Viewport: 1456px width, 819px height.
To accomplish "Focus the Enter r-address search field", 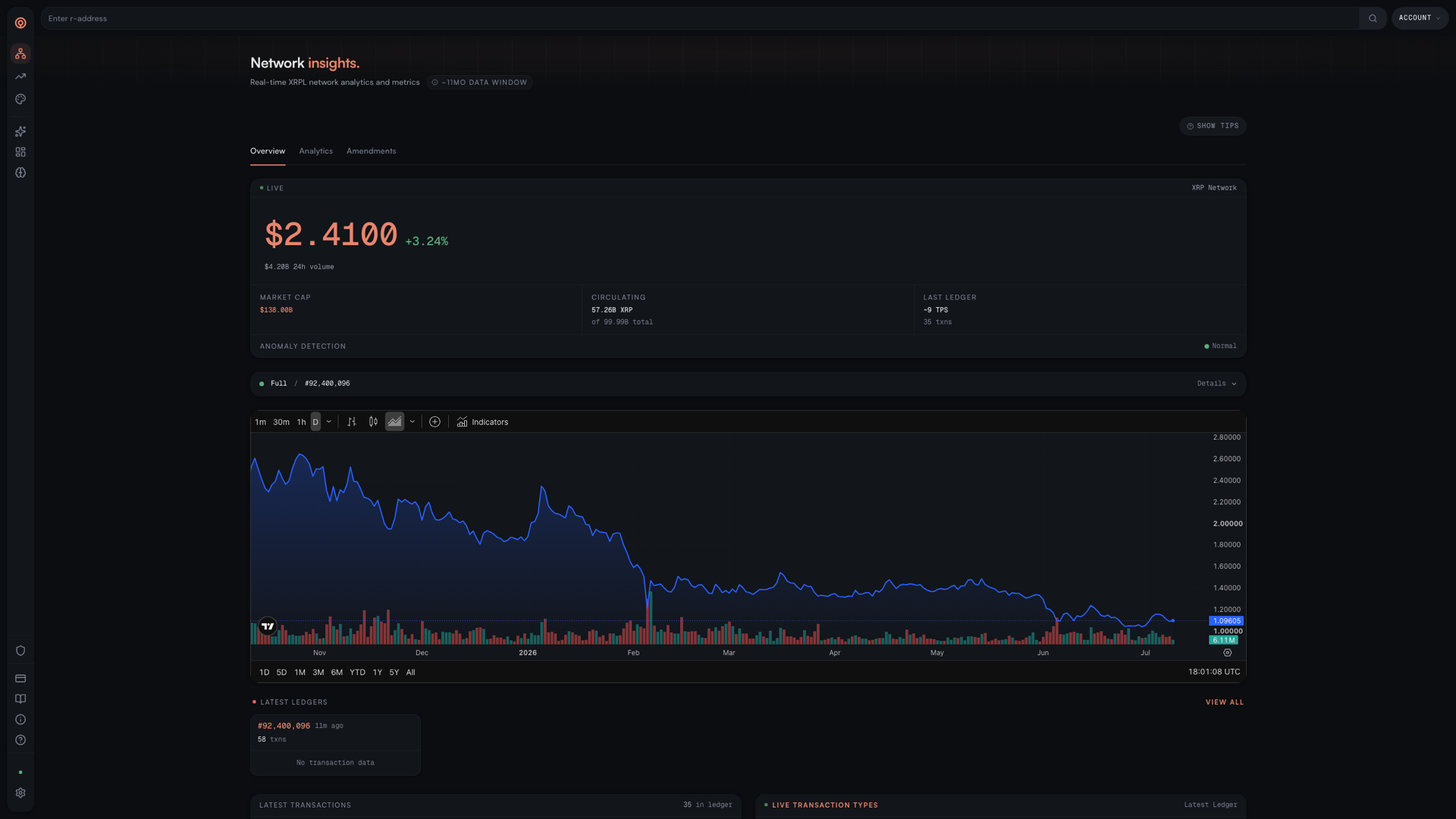I will click(x=701, y=18).
